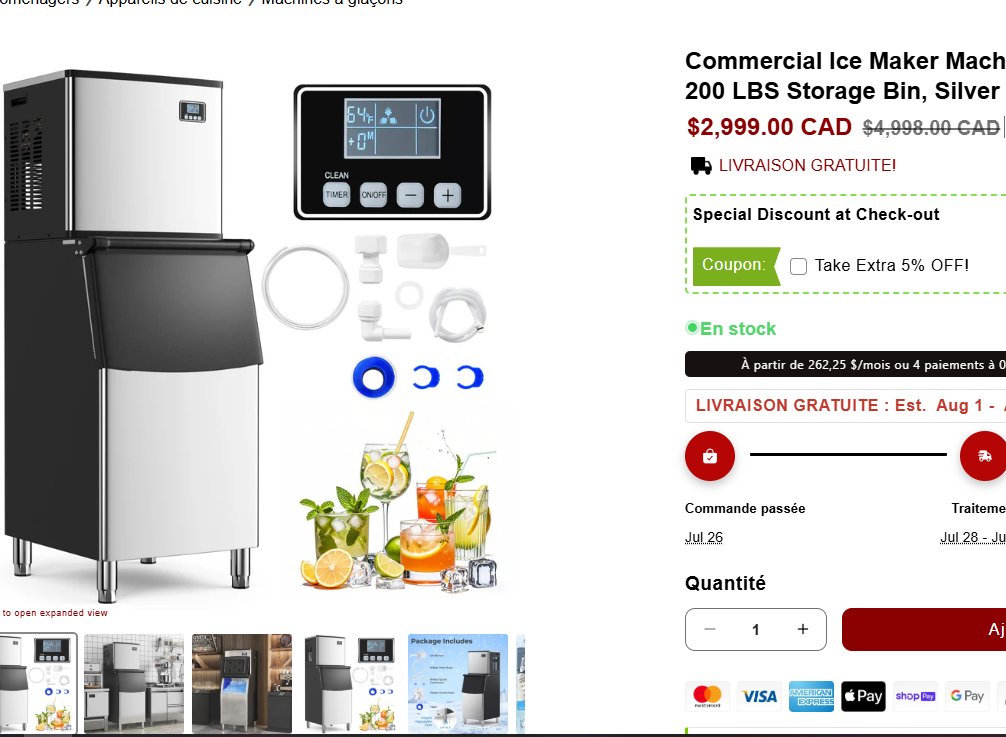
Task: Open the monthly payment plan banner
Action: pos(846,364)
